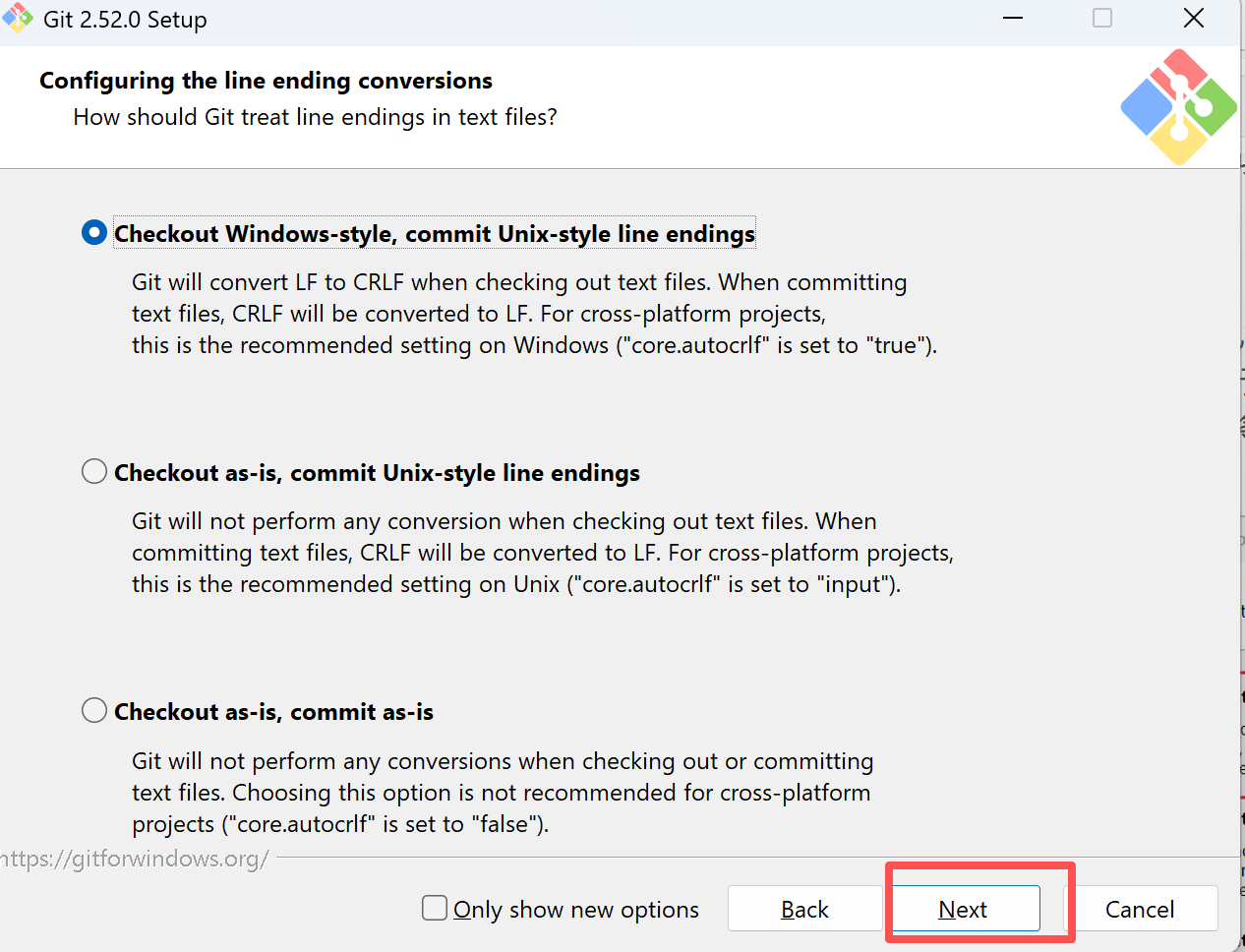1245x952 pixels.
Task: Click the heading Configuring the line ending conversions
Action: click(x=266, y=81)
